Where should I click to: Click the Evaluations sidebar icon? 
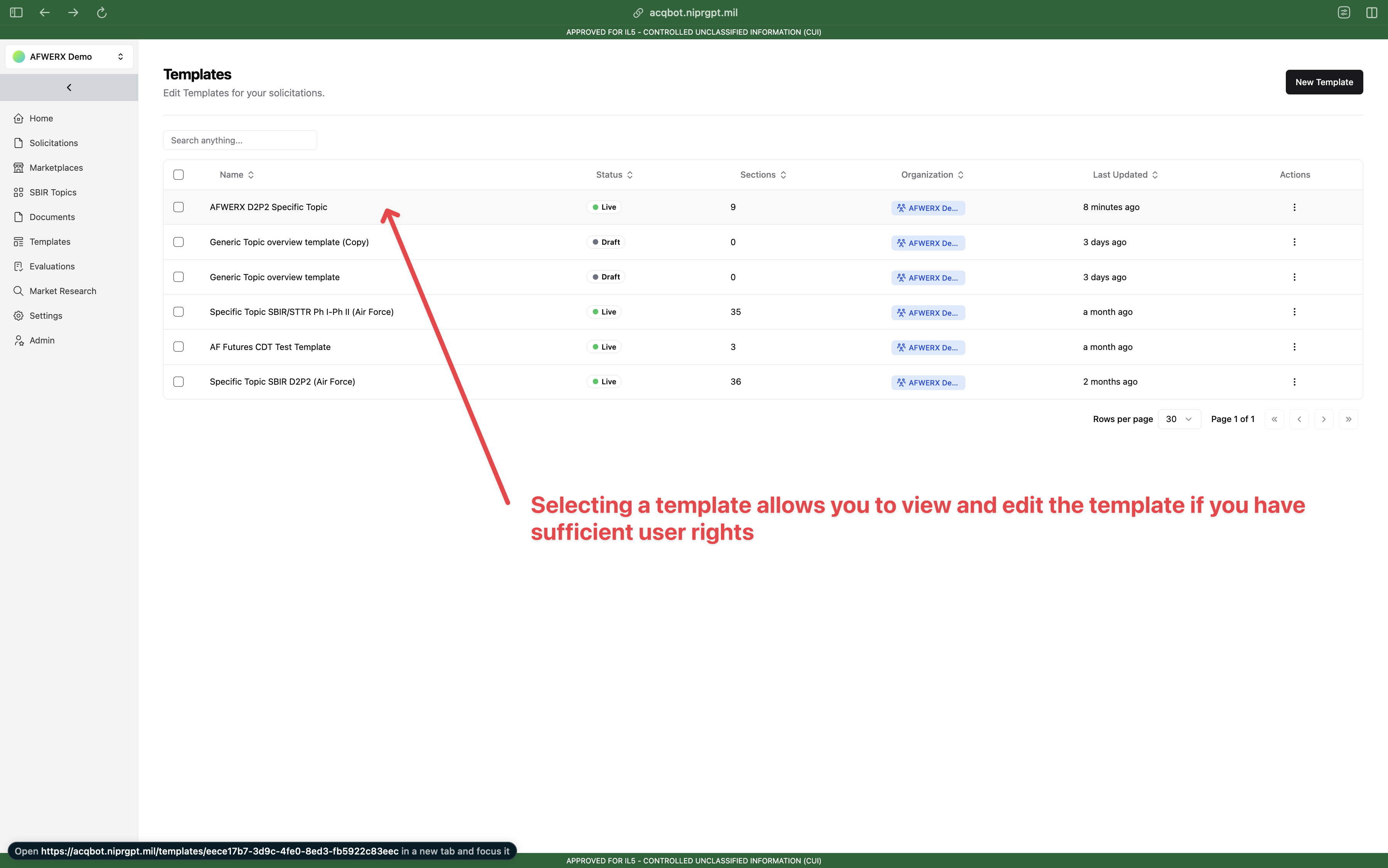[x=19, y=266]
